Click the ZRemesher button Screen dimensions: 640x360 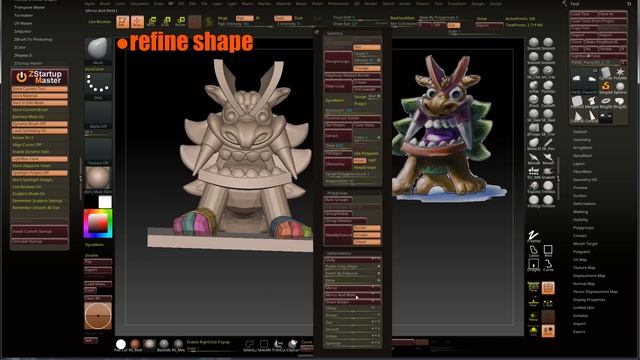click(338, 164)
